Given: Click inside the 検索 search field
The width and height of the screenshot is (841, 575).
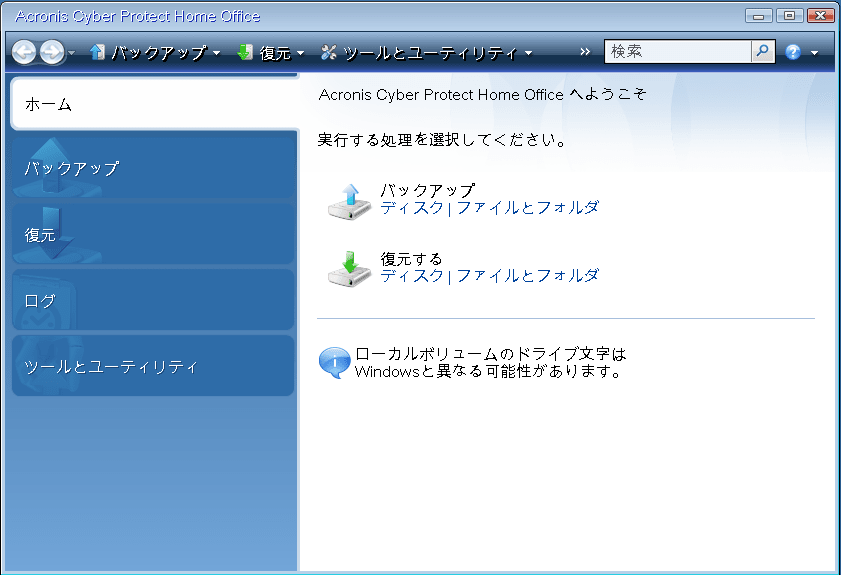Looking at the screenshot, I should tap(677, 51).
